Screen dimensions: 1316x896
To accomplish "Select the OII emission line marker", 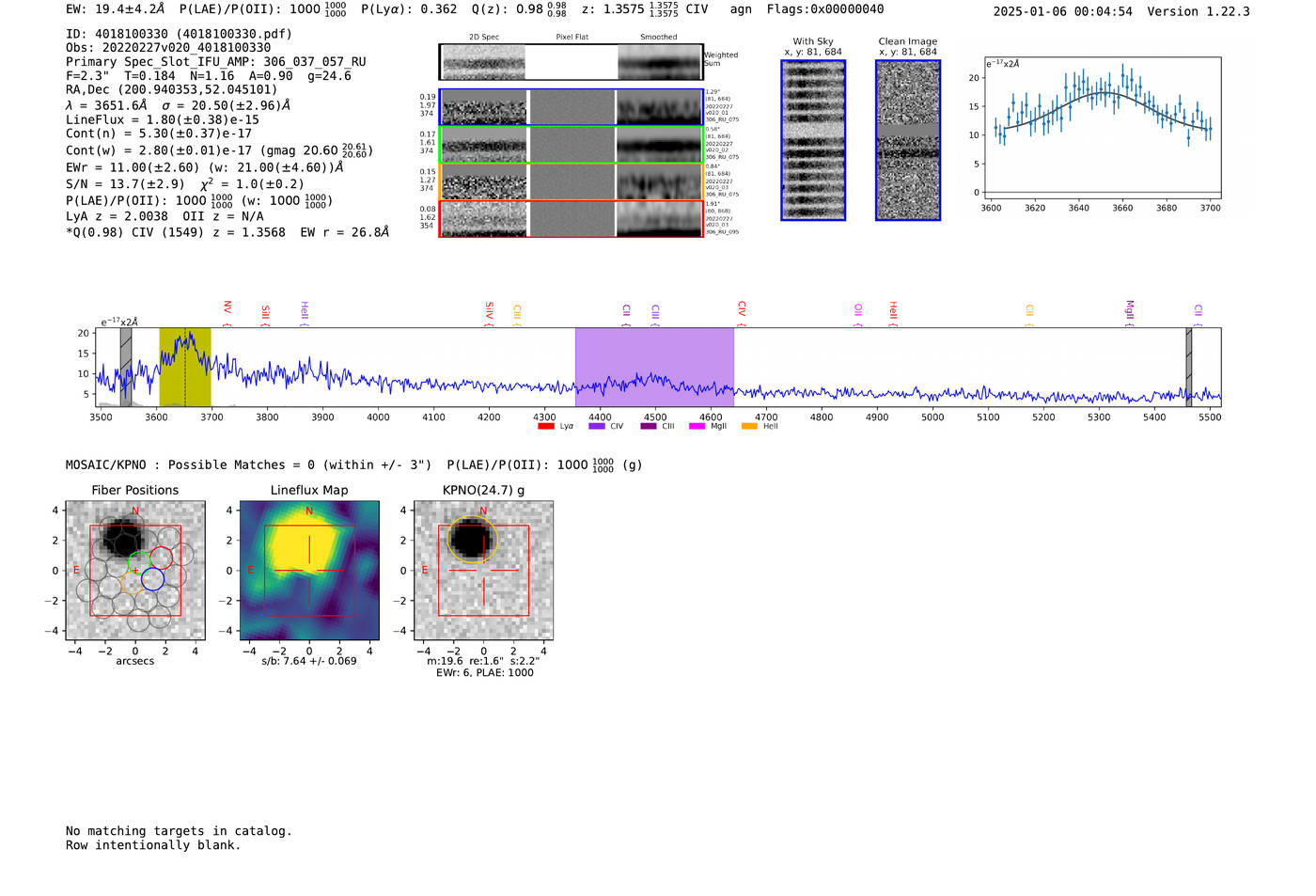I will (858, 315).
